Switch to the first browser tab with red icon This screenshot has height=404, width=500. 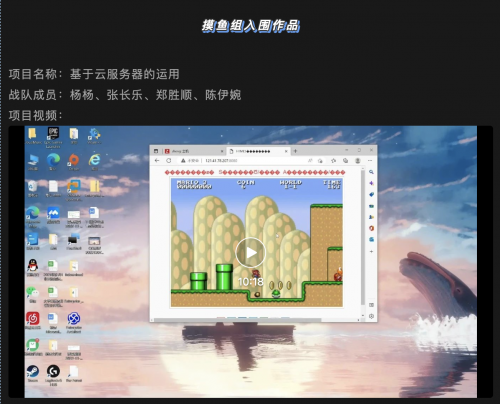pyautogui.click(x=194, y=151)
